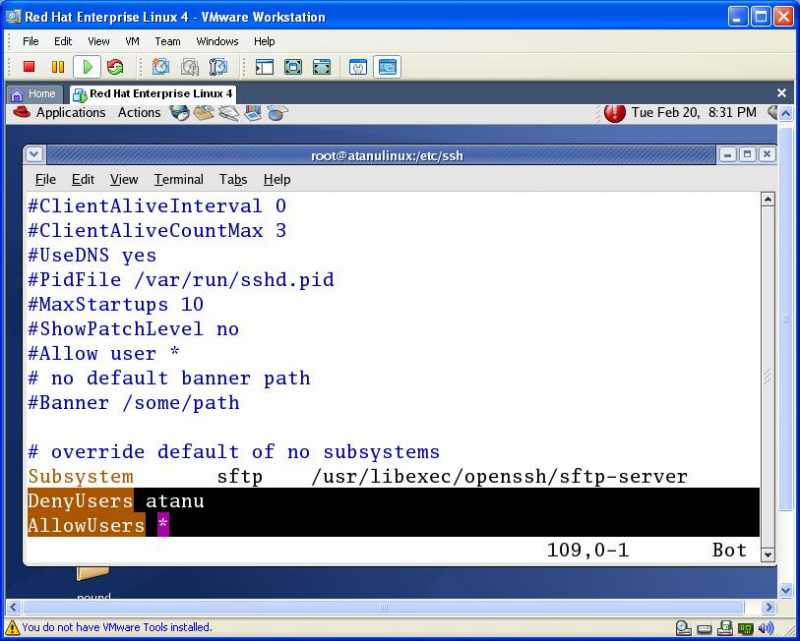The height and width of the screenshot is (641, 800).
Task: Toggle the Summary view button
Action: [x=357, y=66]
